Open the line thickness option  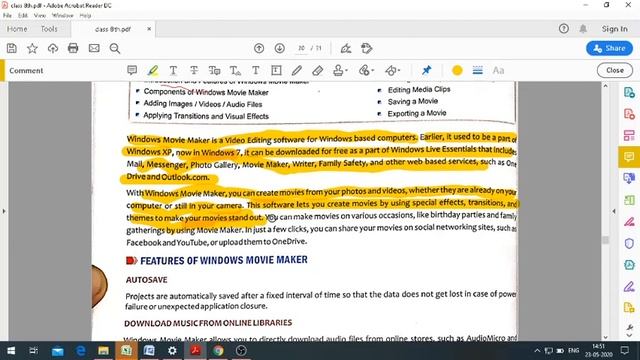pos(478,70)
